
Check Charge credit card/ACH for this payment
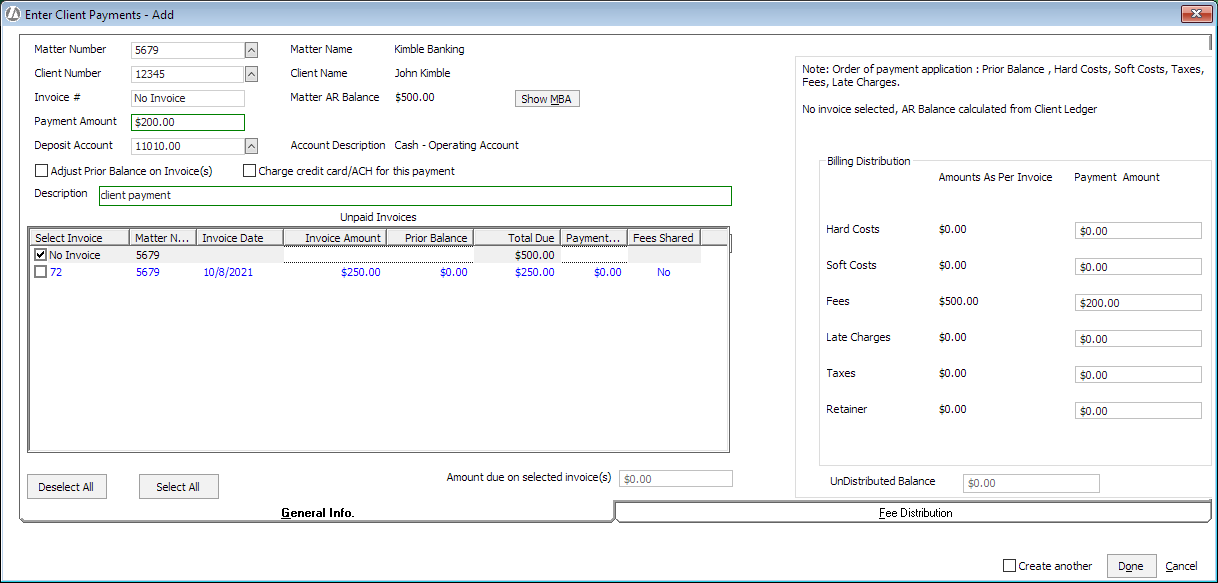click(x=250, y=171)
